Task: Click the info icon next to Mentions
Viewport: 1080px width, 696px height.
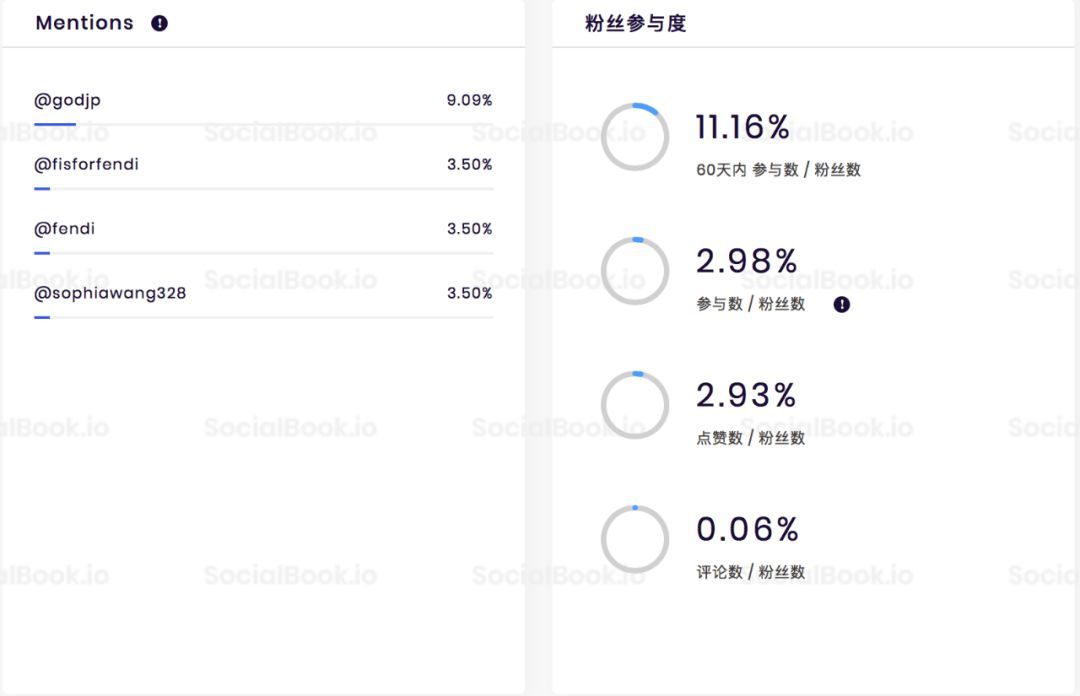Action: (x=159, y=23)
